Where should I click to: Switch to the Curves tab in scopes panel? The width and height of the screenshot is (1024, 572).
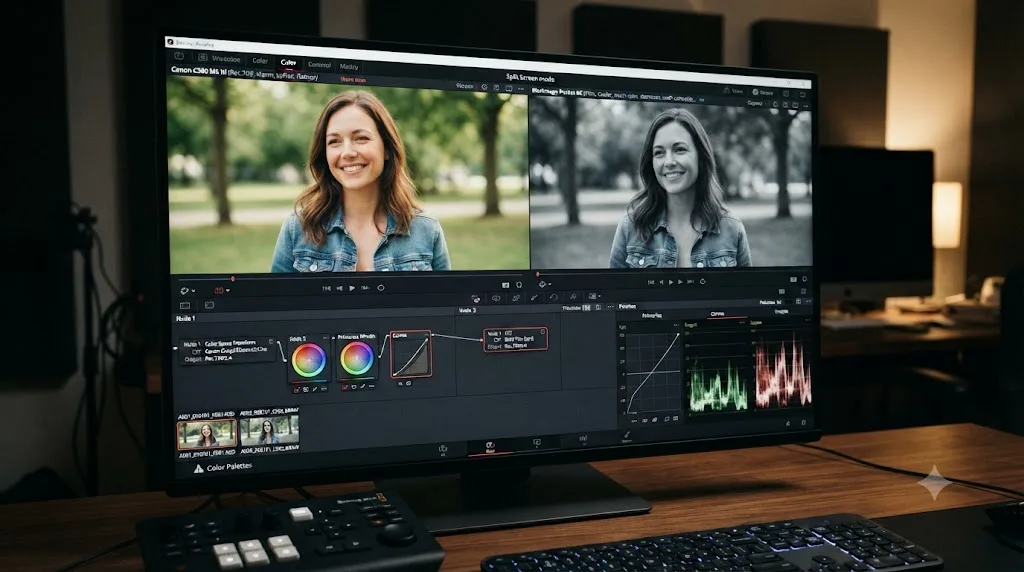click(x=717, y=314)
